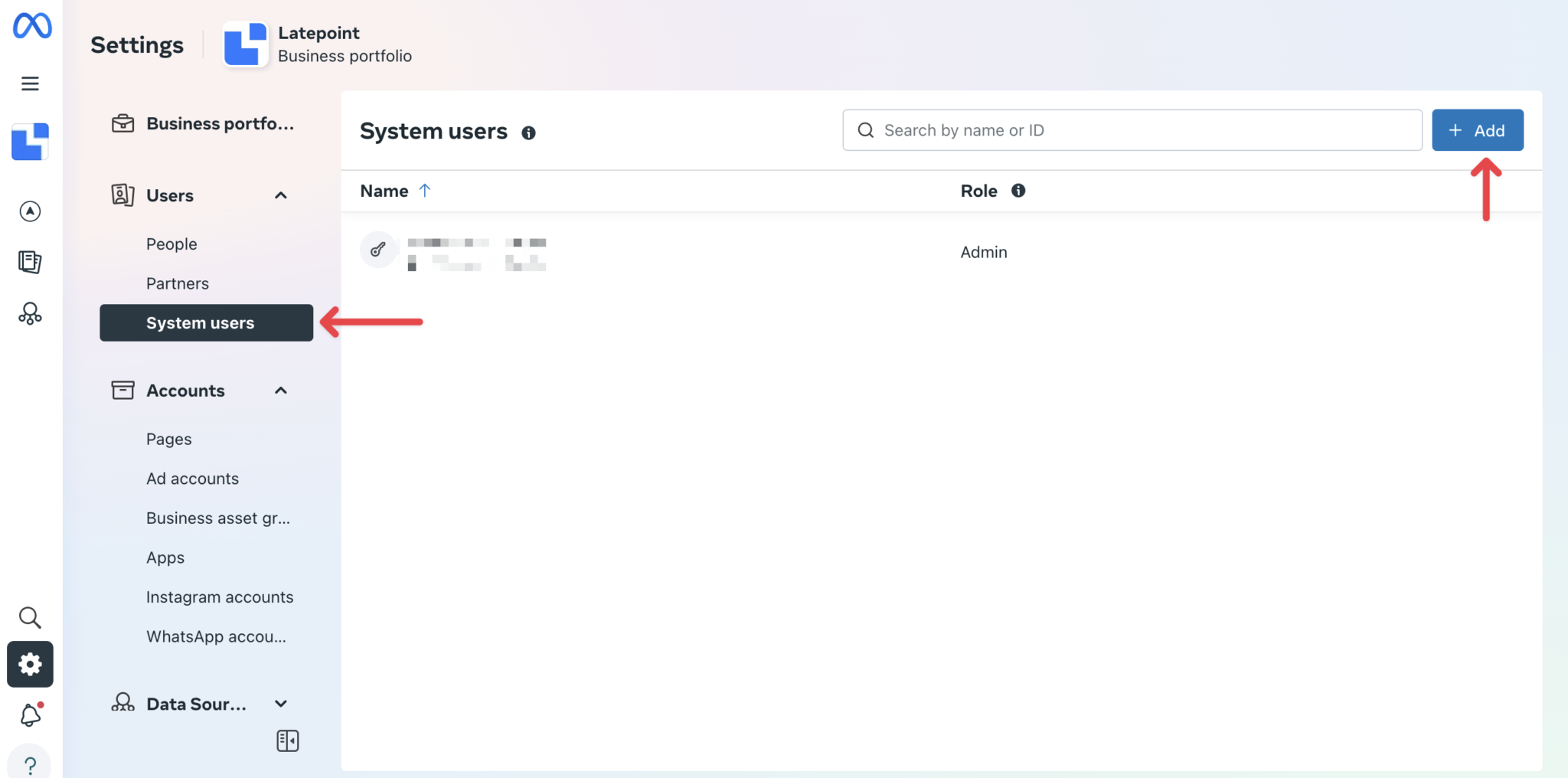Open the Ad accounts page link
The image size is (1568, 778).
coord(192,478)
